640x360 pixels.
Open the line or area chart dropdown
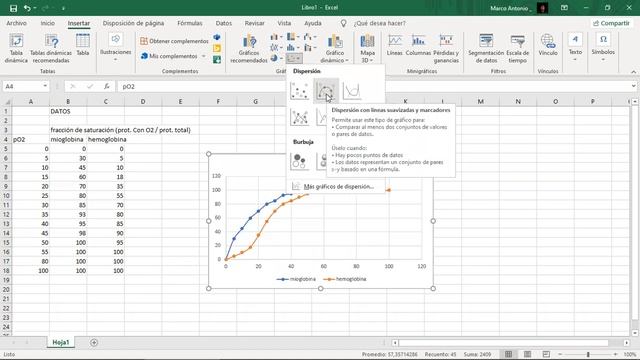click(276, 48)
